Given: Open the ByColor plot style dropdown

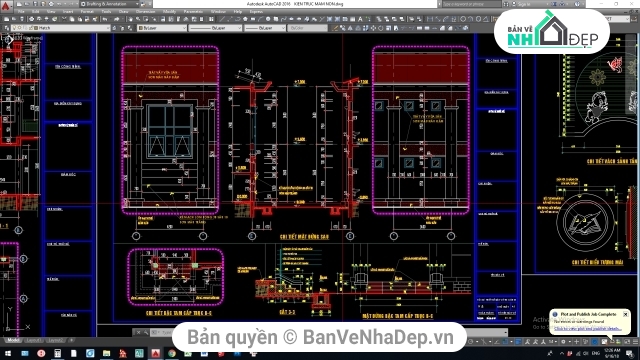Looking at the screenshot, I should point(307,28).
